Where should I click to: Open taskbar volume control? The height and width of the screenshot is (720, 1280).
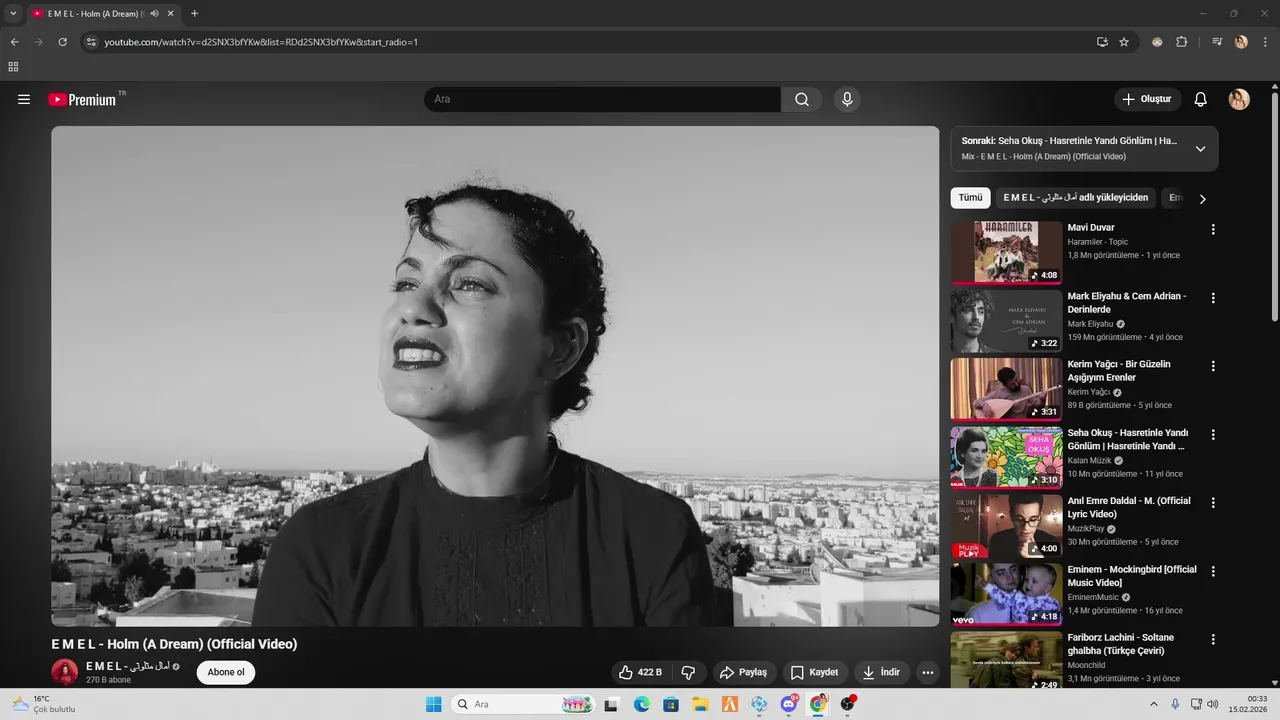pos(1214,704)
